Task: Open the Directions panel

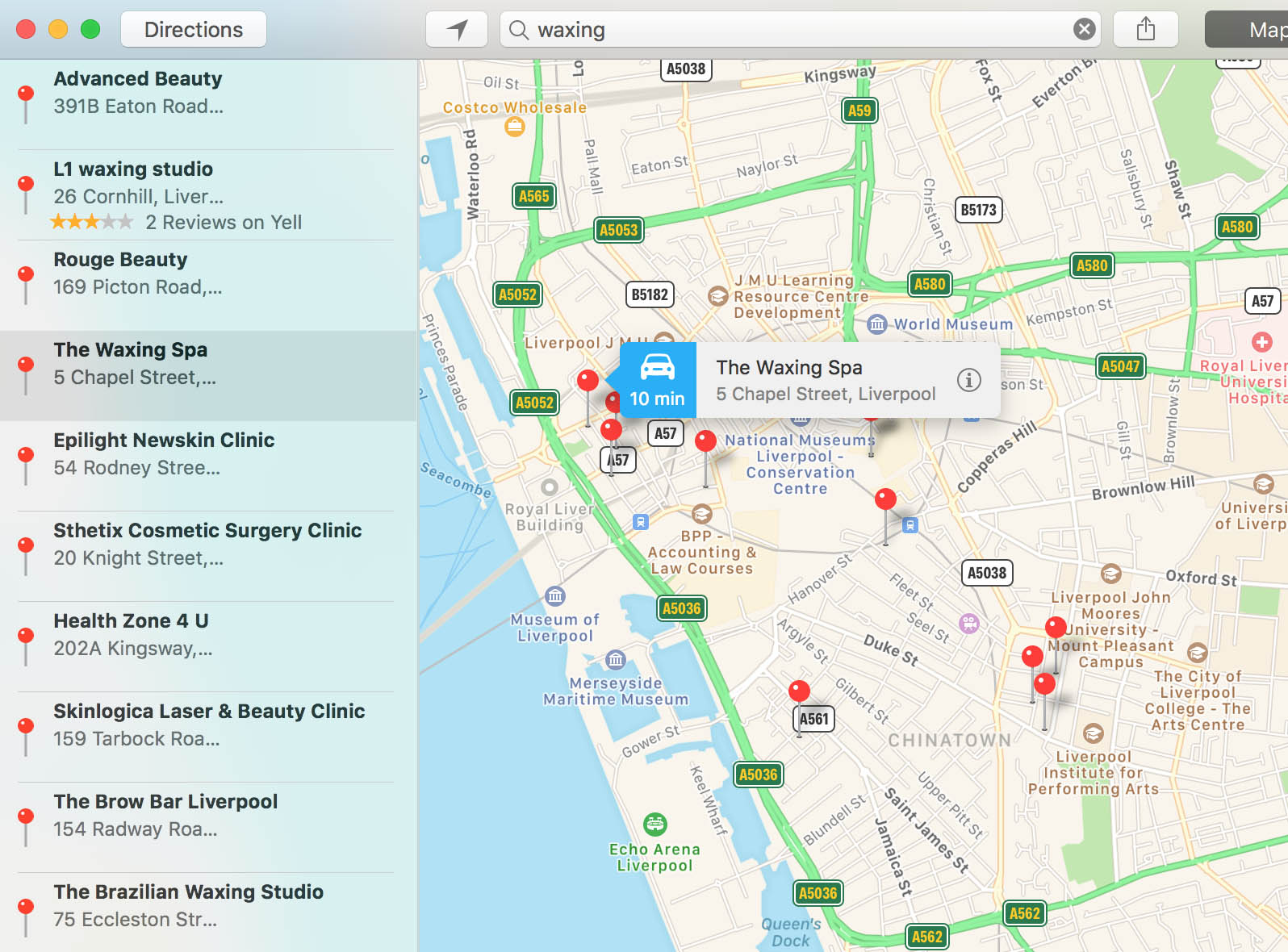Action: coord(194,30)
